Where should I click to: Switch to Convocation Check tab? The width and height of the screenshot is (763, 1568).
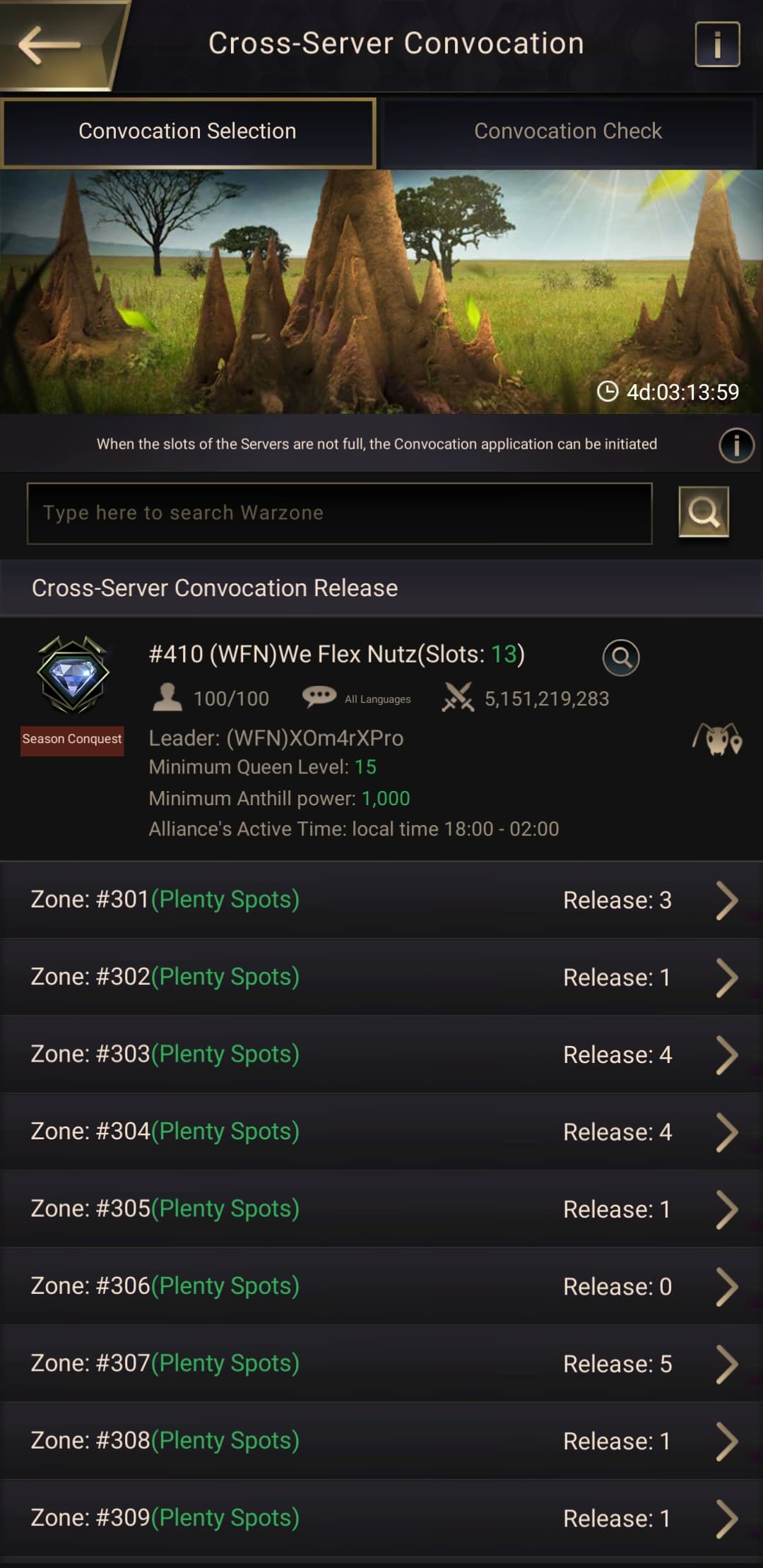pos(569,131)
